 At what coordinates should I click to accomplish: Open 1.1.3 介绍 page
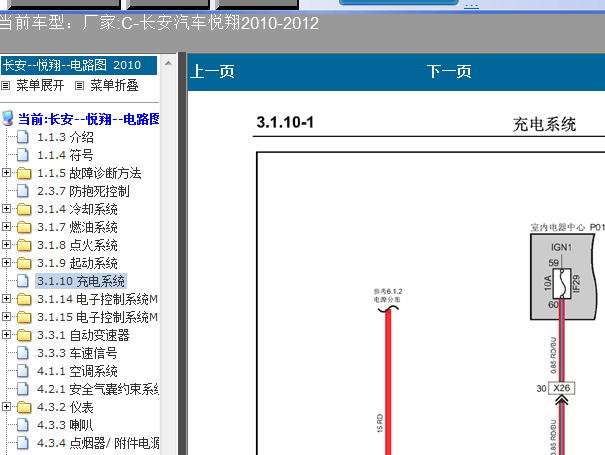click(x=65, y=137)
